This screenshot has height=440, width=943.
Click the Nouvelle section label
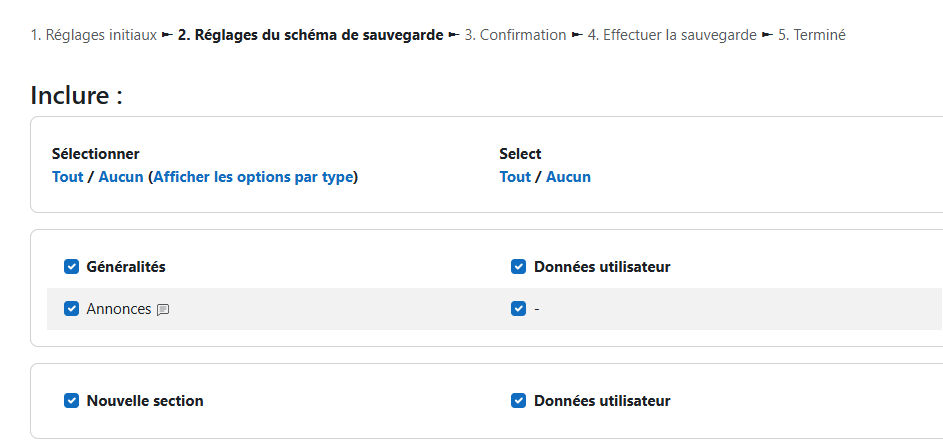point(145,400)
